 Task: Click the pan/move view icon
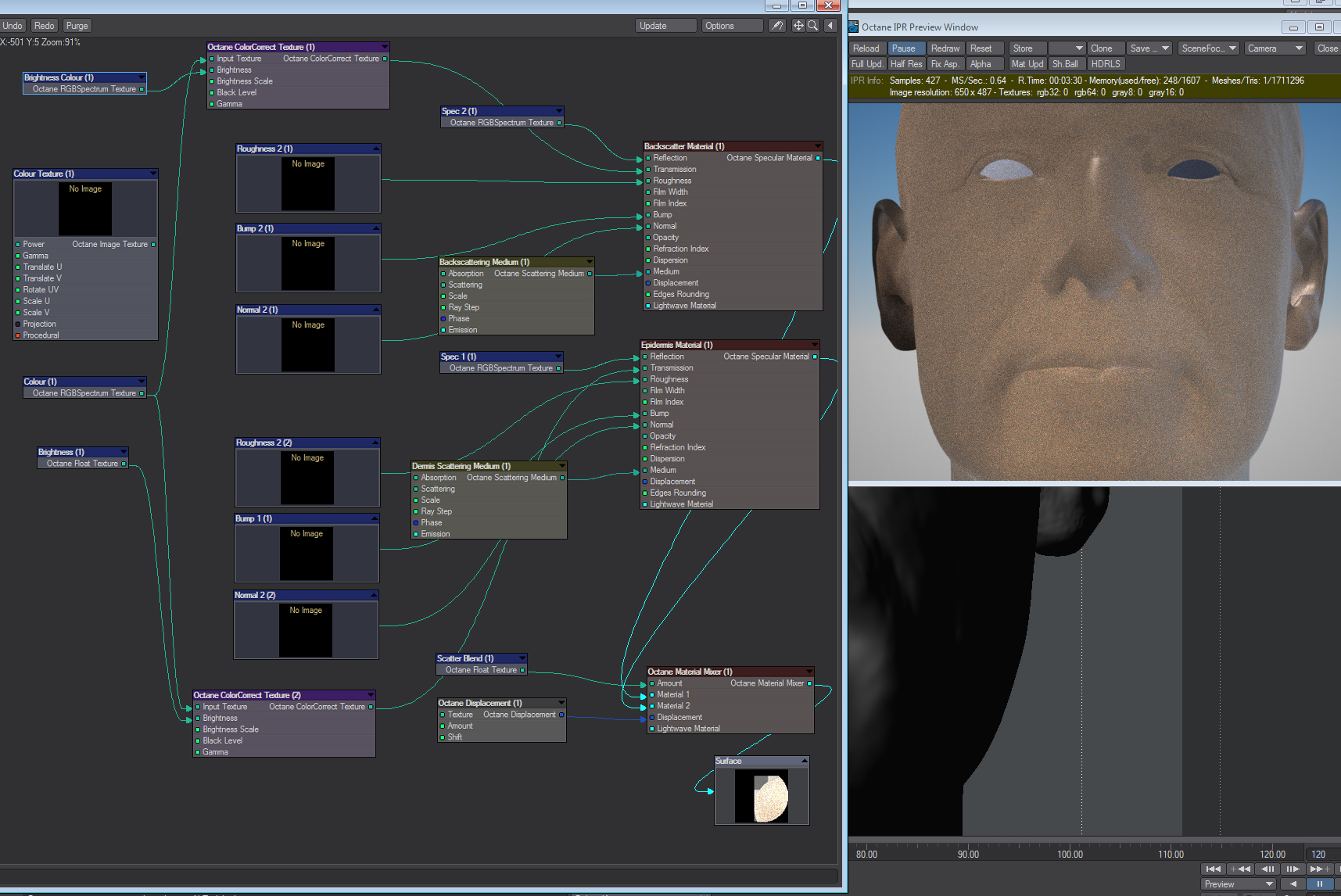798,26
